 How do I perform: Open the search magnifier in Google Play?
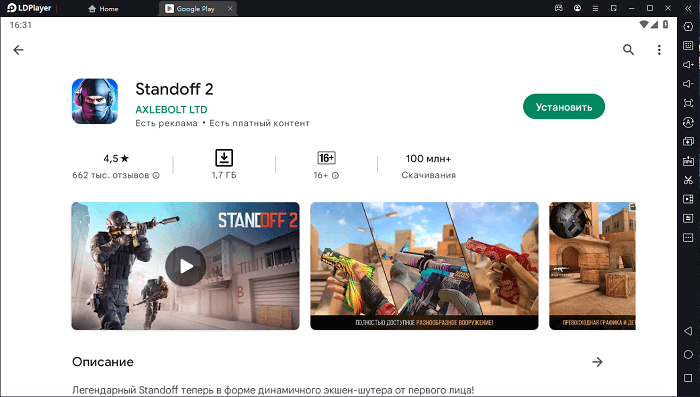pos(628,50)
